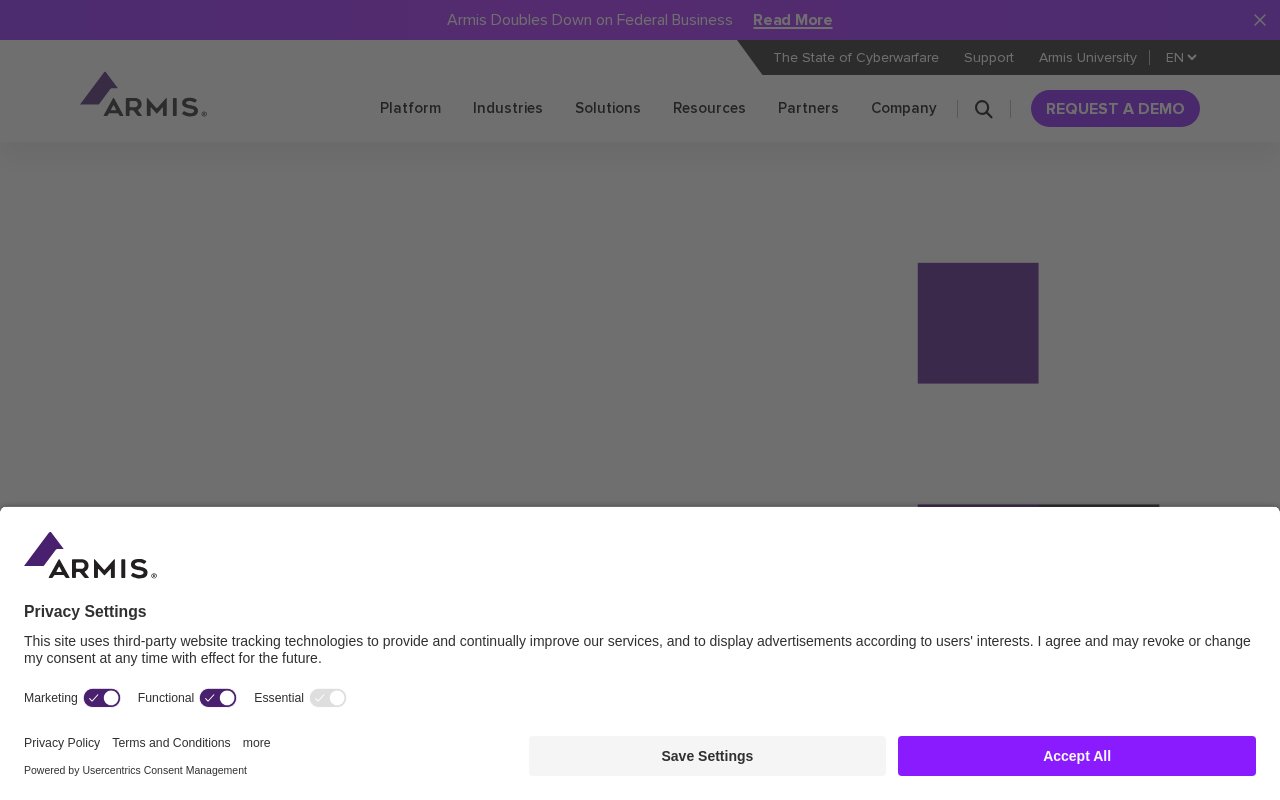
Task: Click Save Settings button
Action: coord(707,756)
